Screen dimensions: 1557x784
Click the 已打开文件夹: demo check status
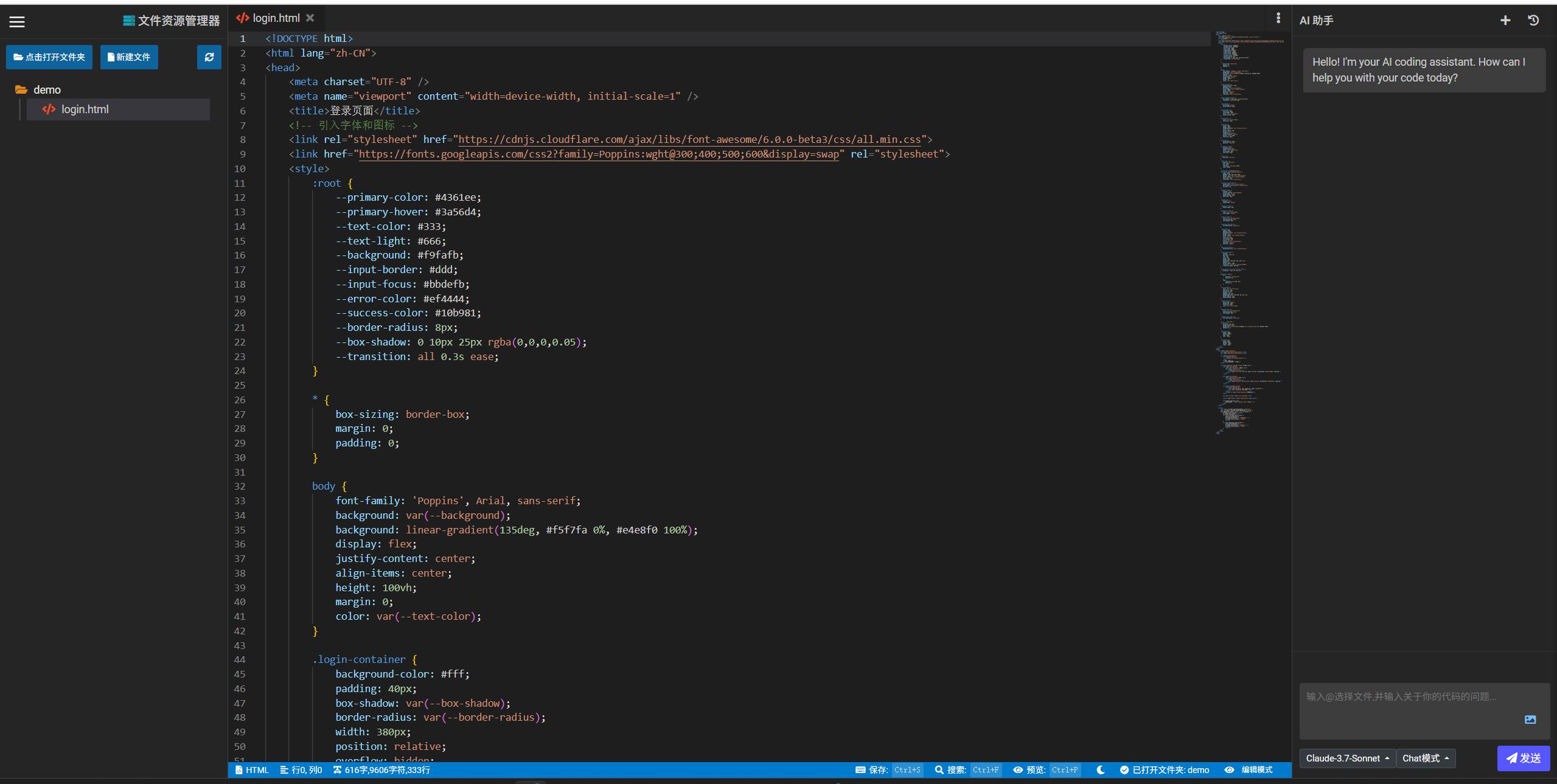coord(1165,770)
